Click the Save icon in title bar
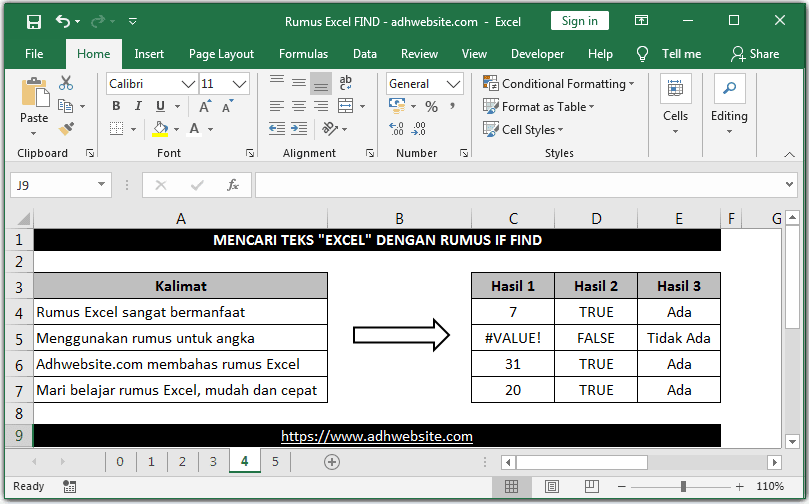This screenshot has height=504, width=809. tap(34, 22)
